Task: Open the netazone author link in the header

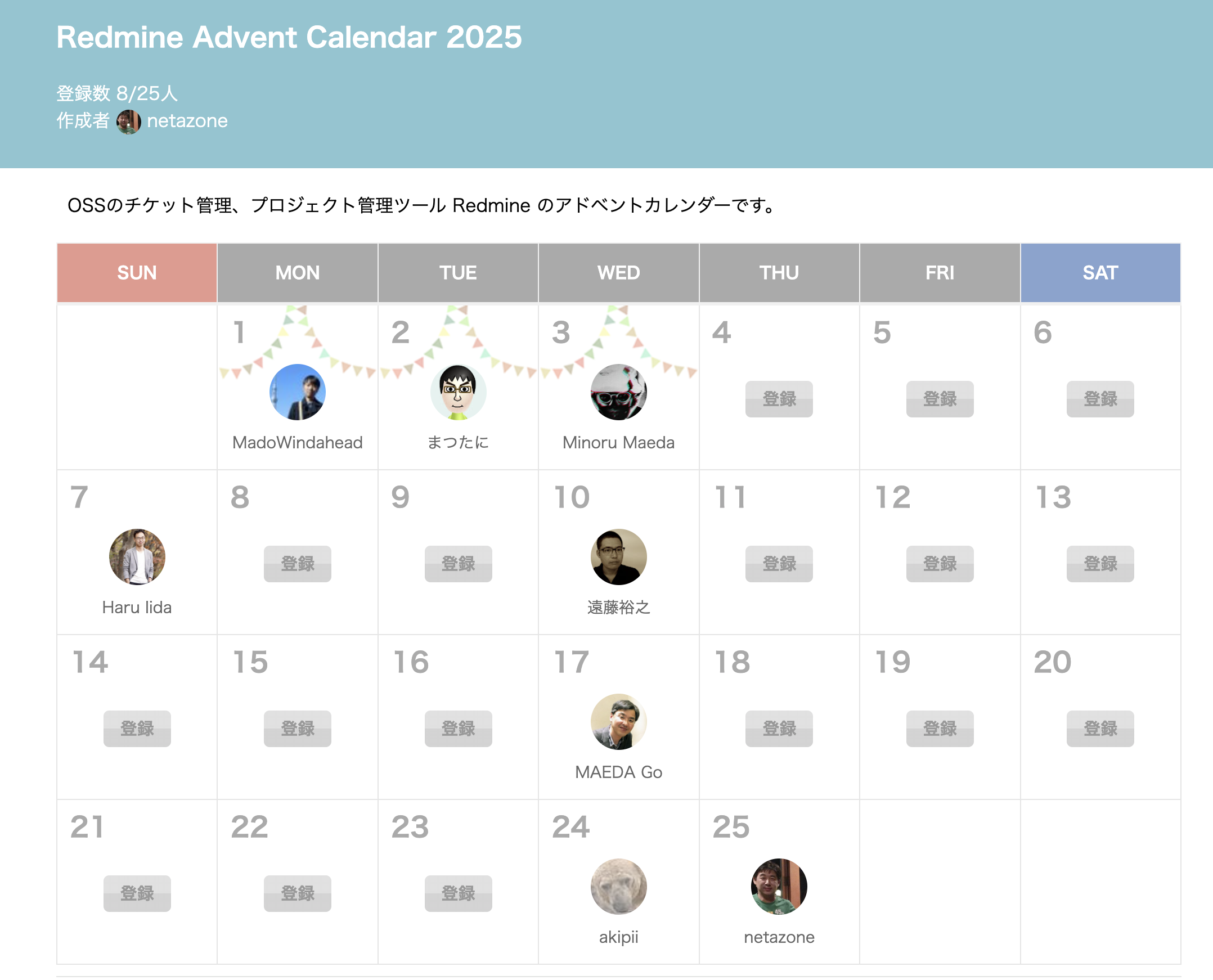Action: point(187,121)
